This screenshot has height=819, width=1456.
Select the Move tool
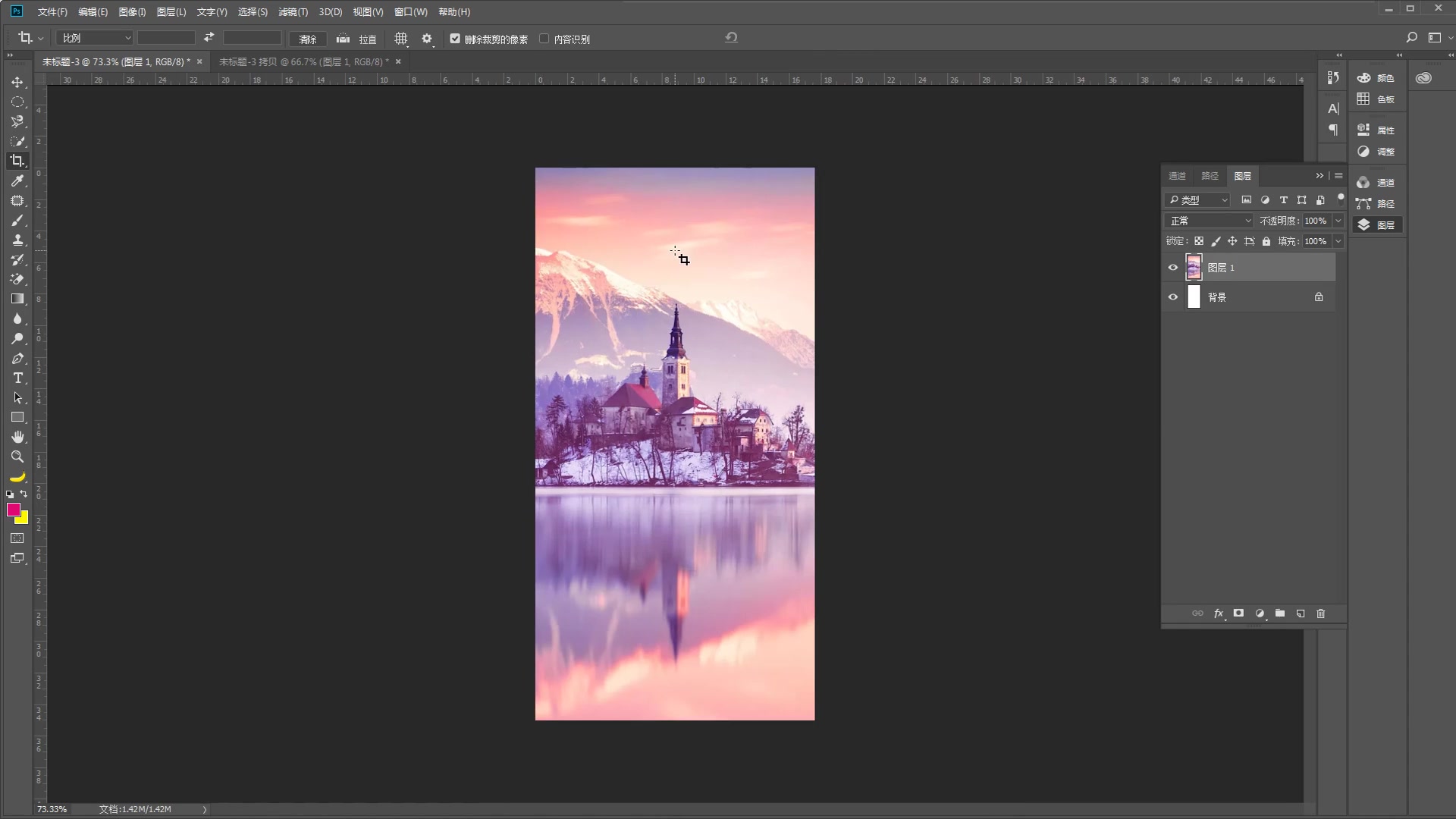[17, 81]
